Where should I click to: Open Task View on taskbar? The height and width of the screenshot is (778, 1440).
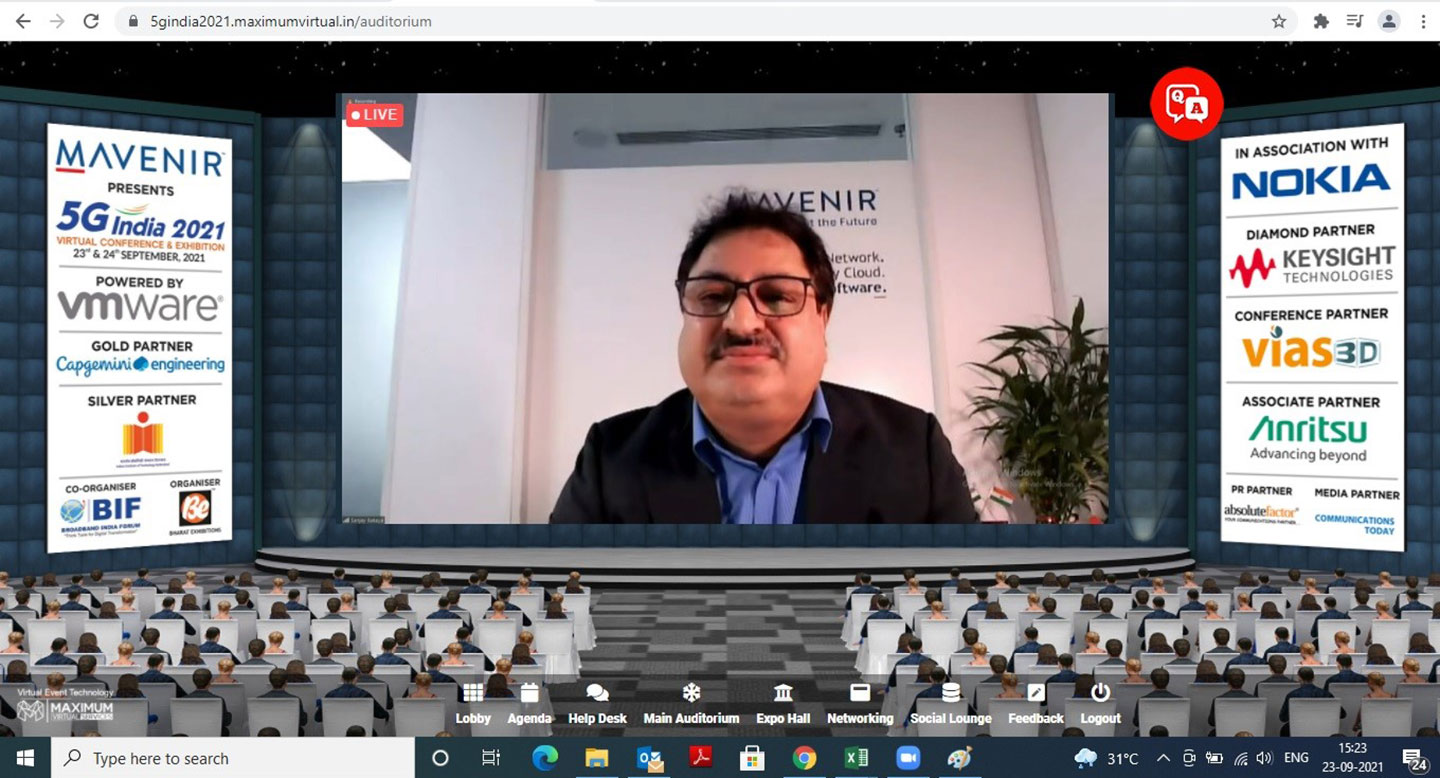pyautogui.click(x=491, y=758)
